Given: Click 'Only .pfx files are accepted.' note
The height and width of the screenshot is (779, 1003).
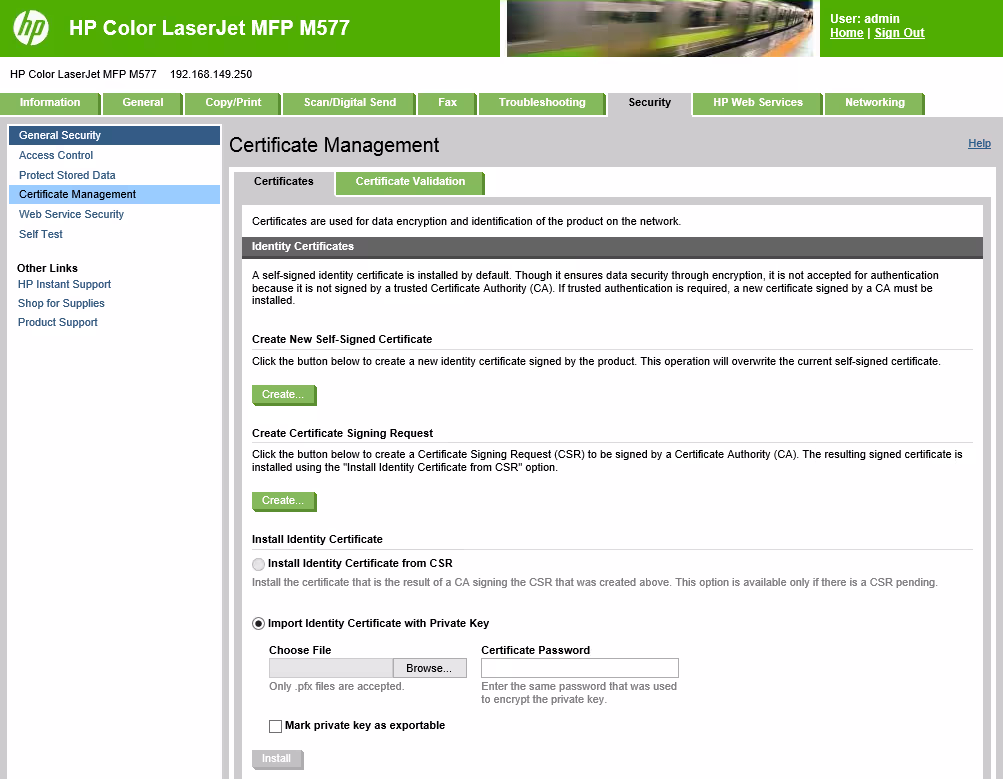Looking at the screenshot, I should [336, 686].
